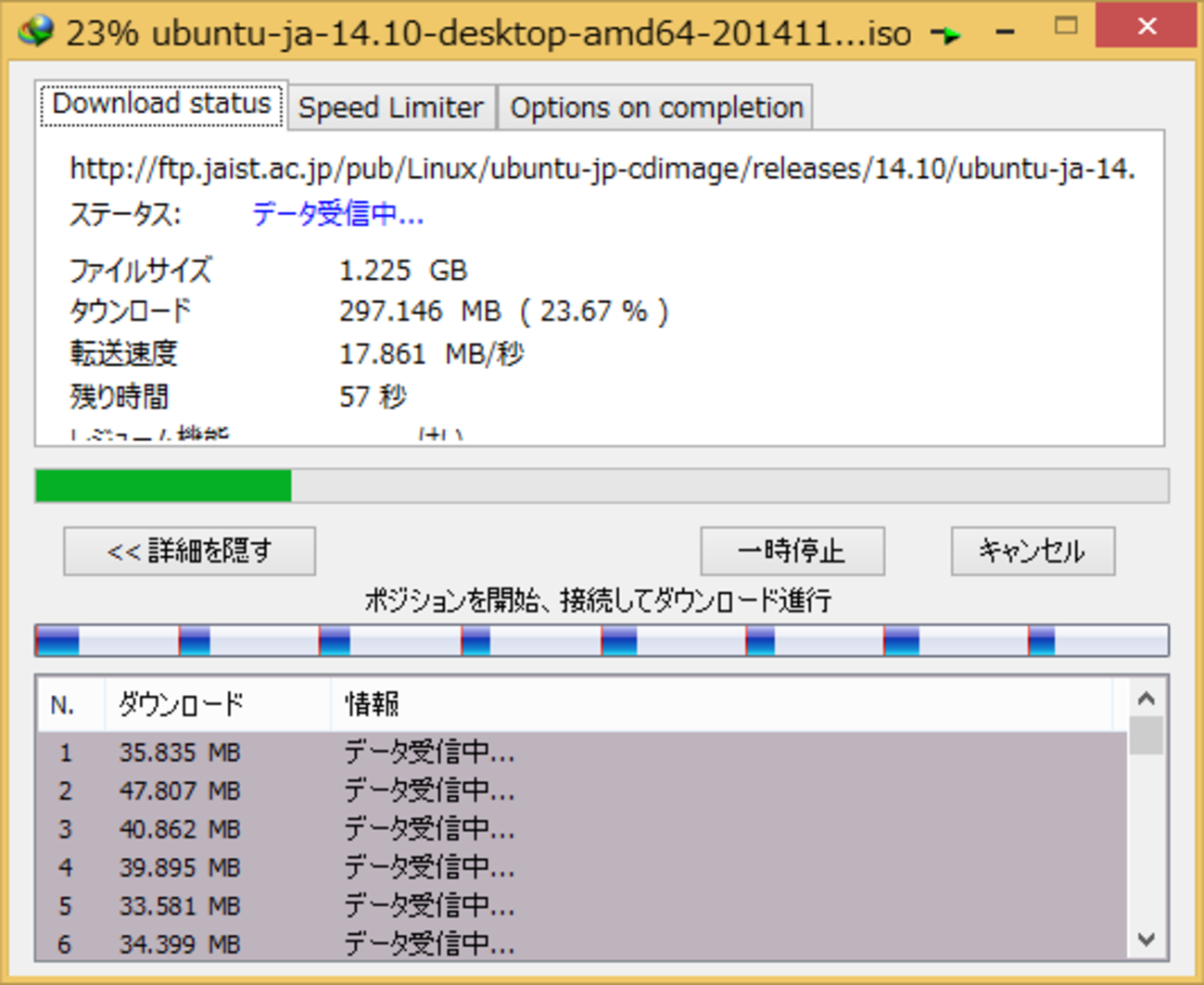Click the 57 秒 remaining time value
This screenshot has height=985, width=1204.
(x=373, y=398)
